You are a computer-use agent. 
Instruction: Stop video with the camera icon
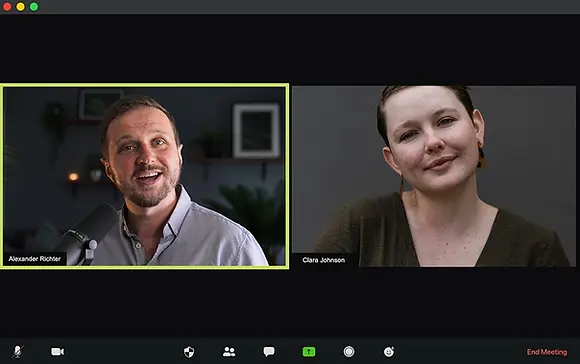(57, 351)
